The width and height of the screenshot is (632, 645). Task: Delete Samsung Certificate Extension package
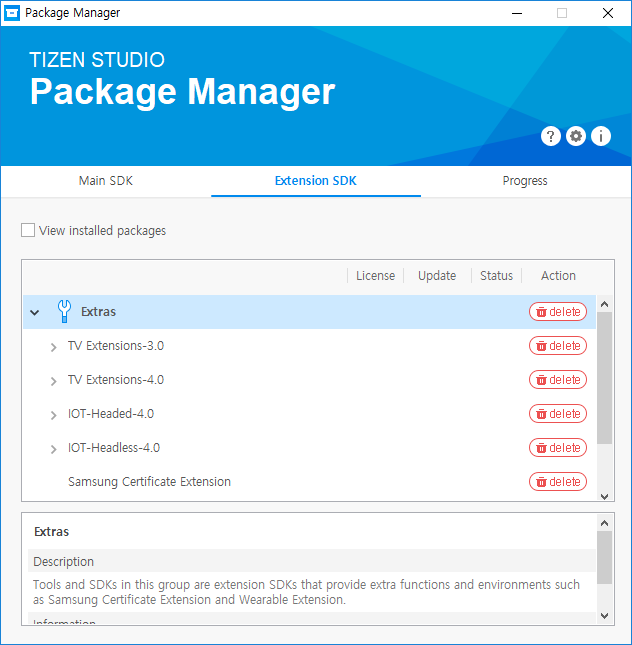click(x=558, y=482)
